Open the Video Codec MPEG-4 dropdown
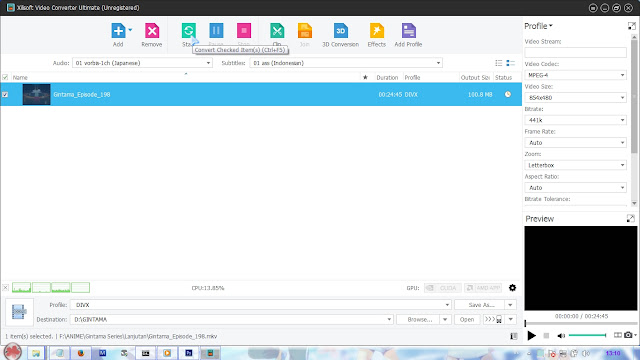Viewport: 640px width, 360px height. [575, 75]
